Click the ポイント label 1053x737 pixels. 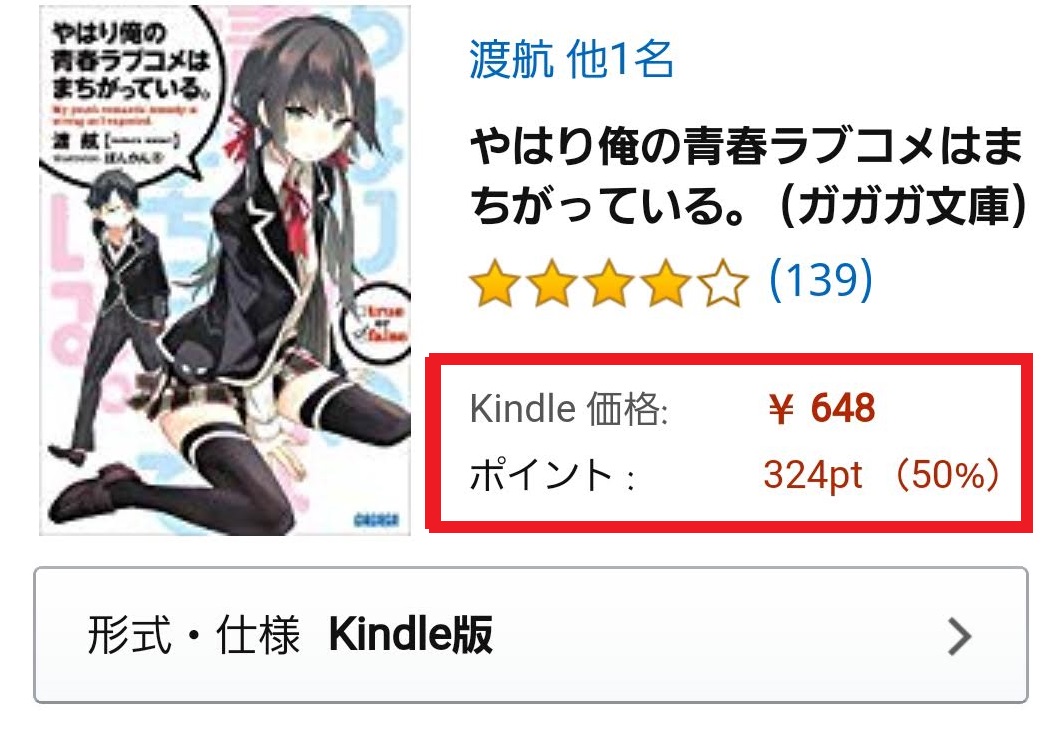click(x=551, y=475)
